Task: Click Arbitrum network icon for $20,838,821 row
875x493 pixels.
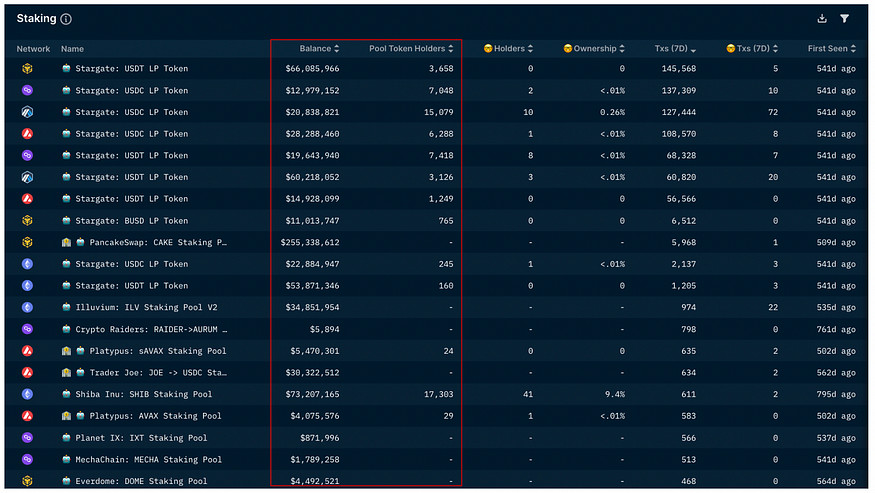Action: coord(27,112)
